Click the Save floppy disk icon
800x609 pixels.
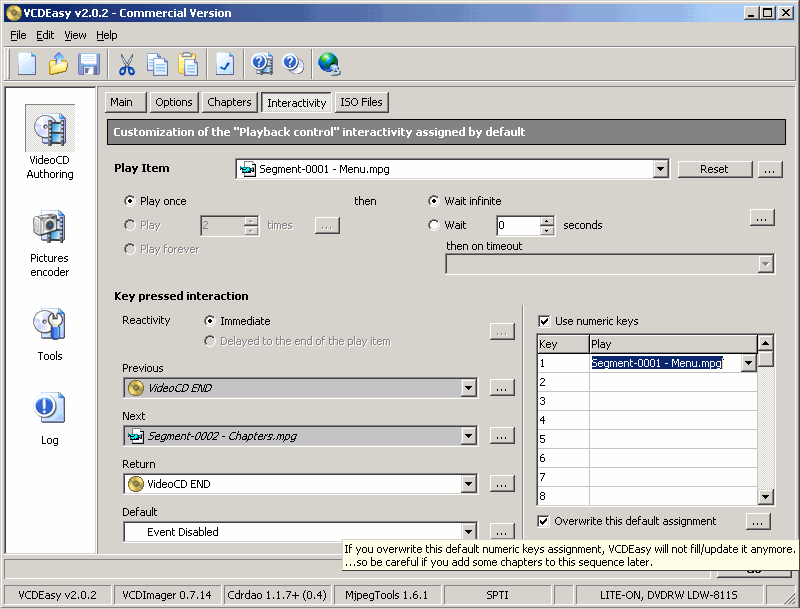88,64
